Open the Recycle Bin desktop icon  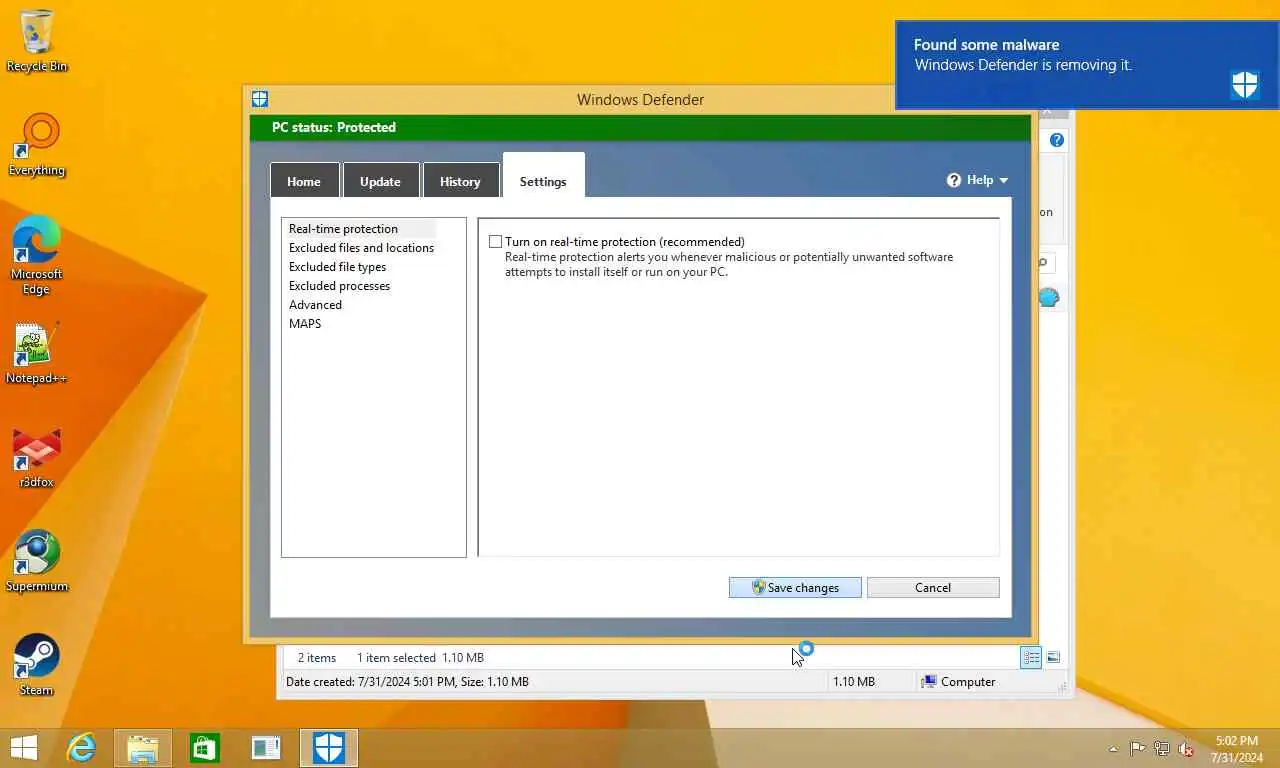coord(37,40)
